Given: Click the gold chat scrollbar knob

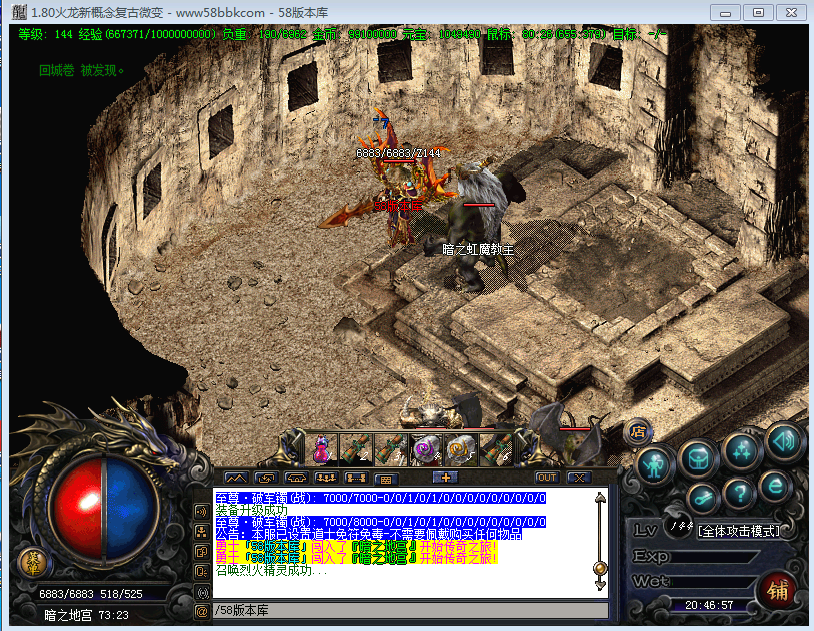Looking at the screenshot, I should click(x=600, y=568).
